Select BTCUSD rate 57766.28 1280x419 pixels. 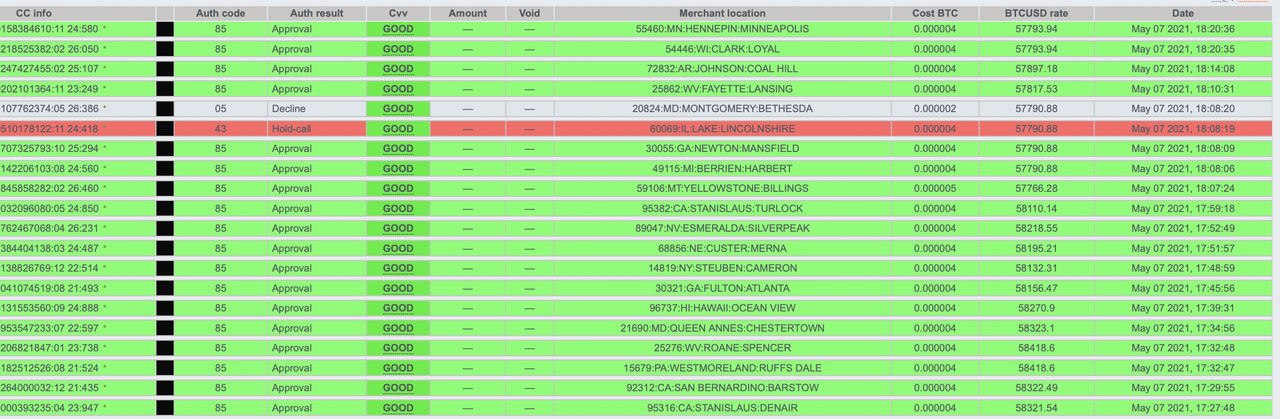[x=1036, y=188]
